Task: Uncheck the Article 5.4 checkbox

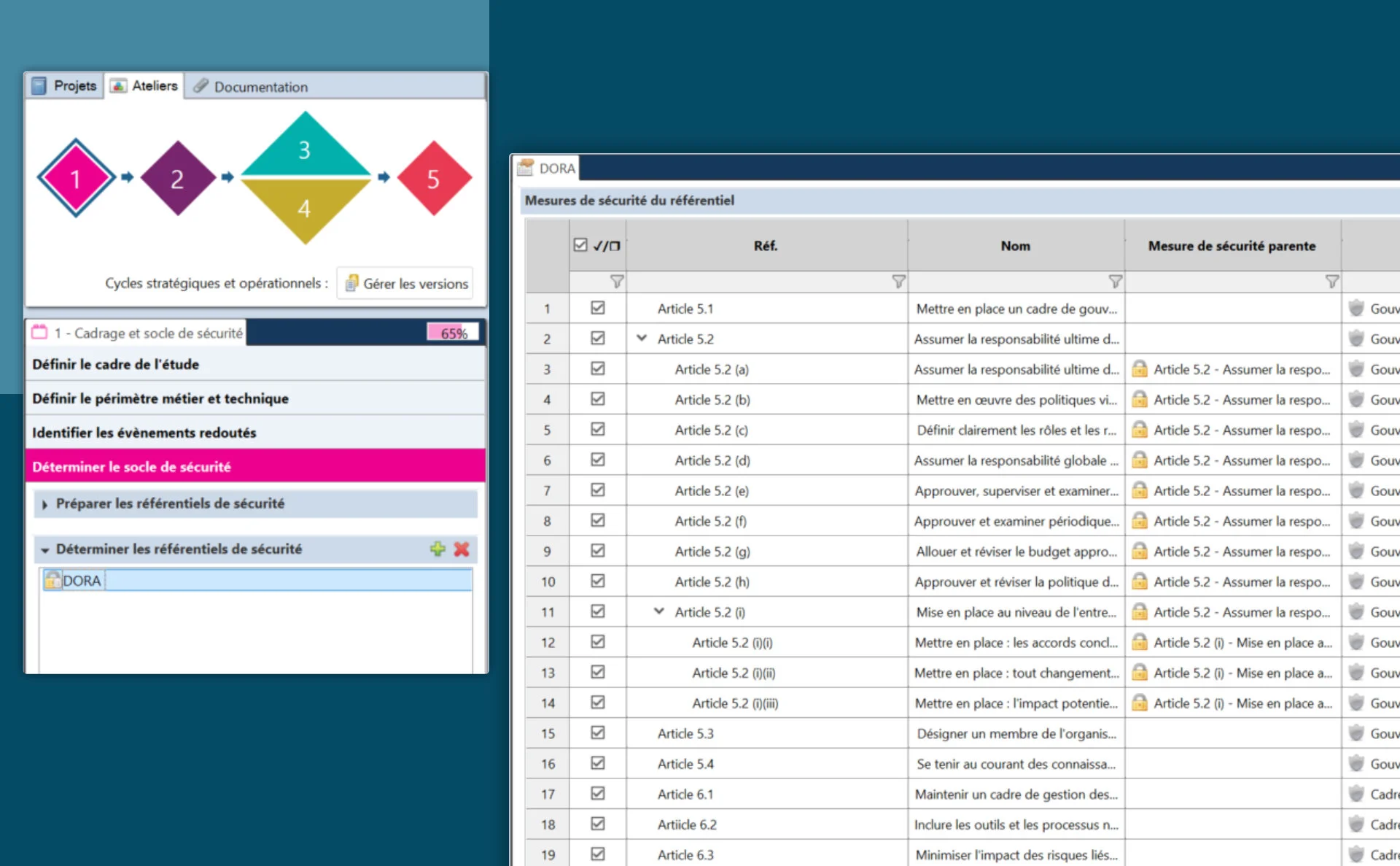Action: click(x=598, y=763)
